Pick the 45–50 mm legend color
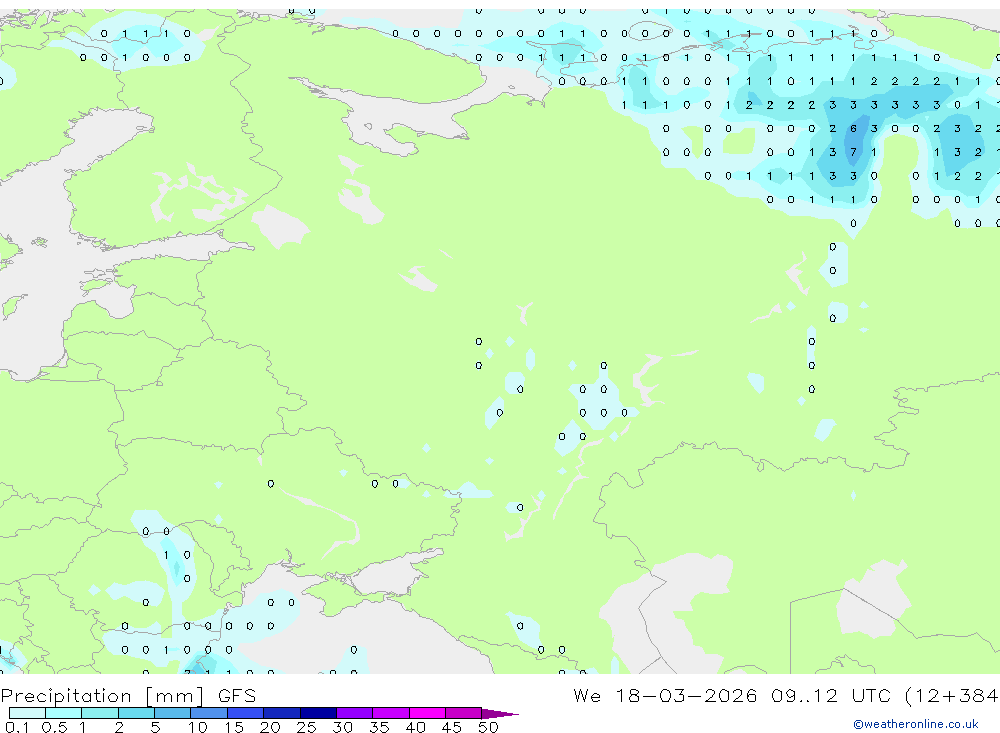The height and width of the screenshot is (733, 1000). pyautogui.click(x=464, y=713)
